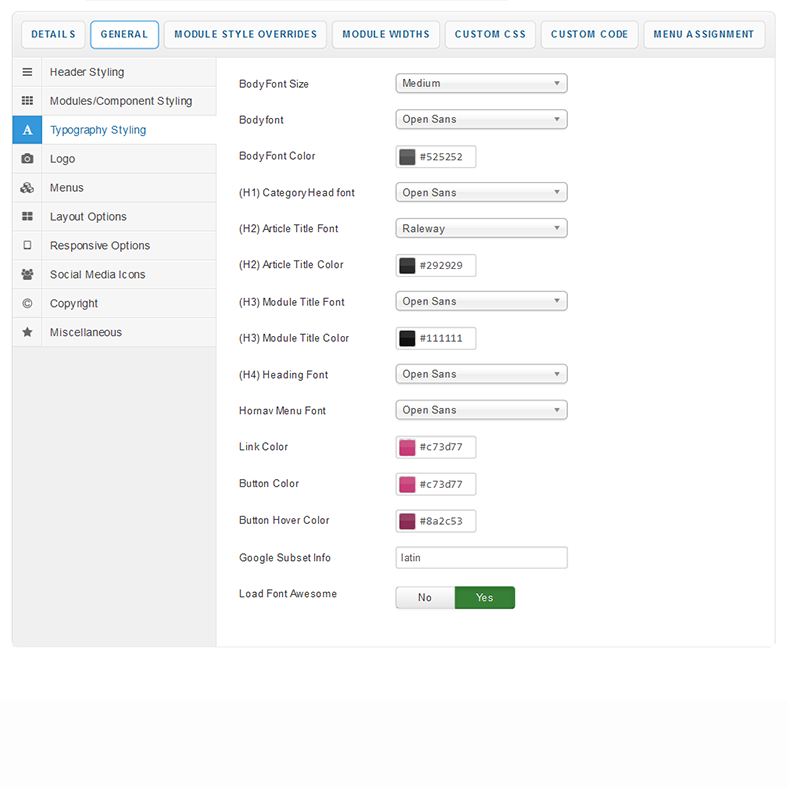
Task: Open the Body Font Size dropdown
Action: coord(481,84)
